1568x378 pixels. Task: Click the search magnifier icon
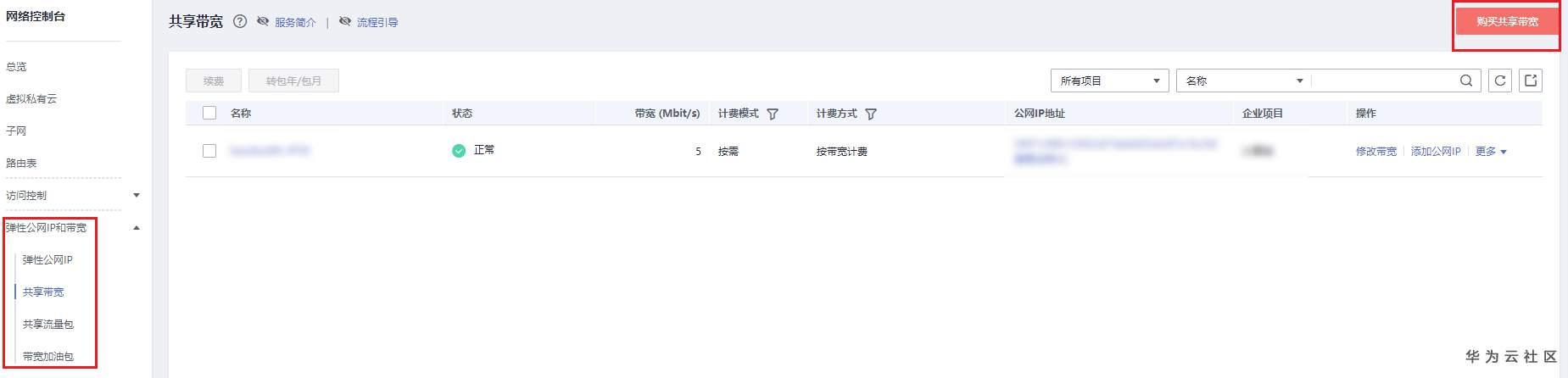click(1466, 81)
